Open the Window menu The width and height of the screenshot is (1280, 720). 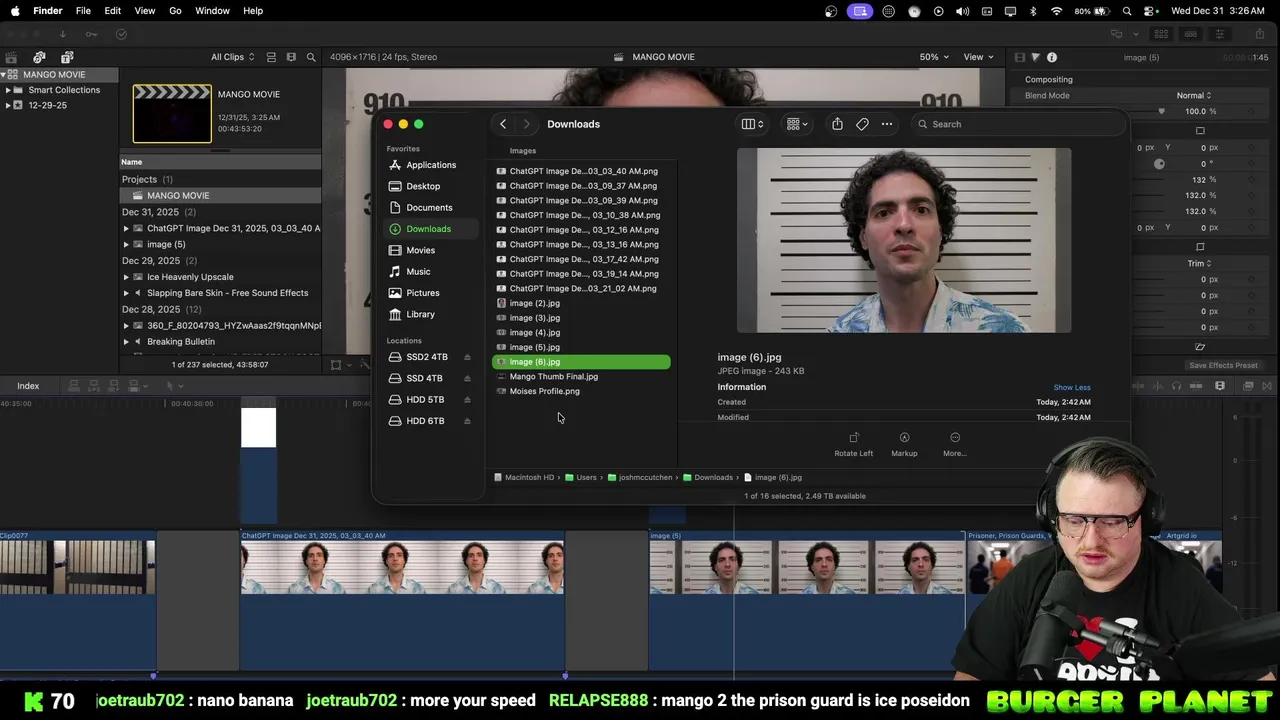click(x=212, y=11)
